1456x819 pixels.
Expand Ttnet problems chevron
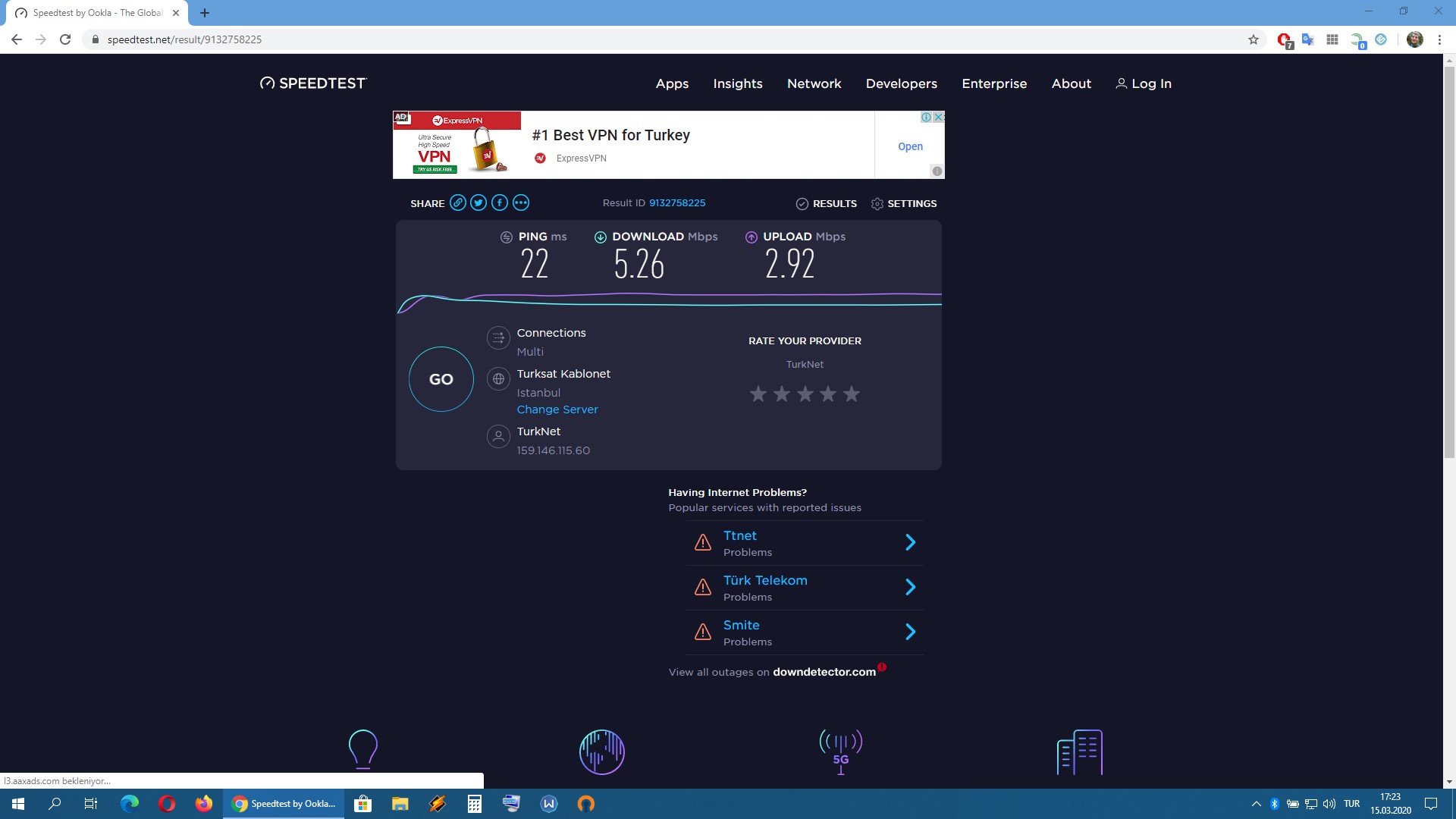[911, 542]
